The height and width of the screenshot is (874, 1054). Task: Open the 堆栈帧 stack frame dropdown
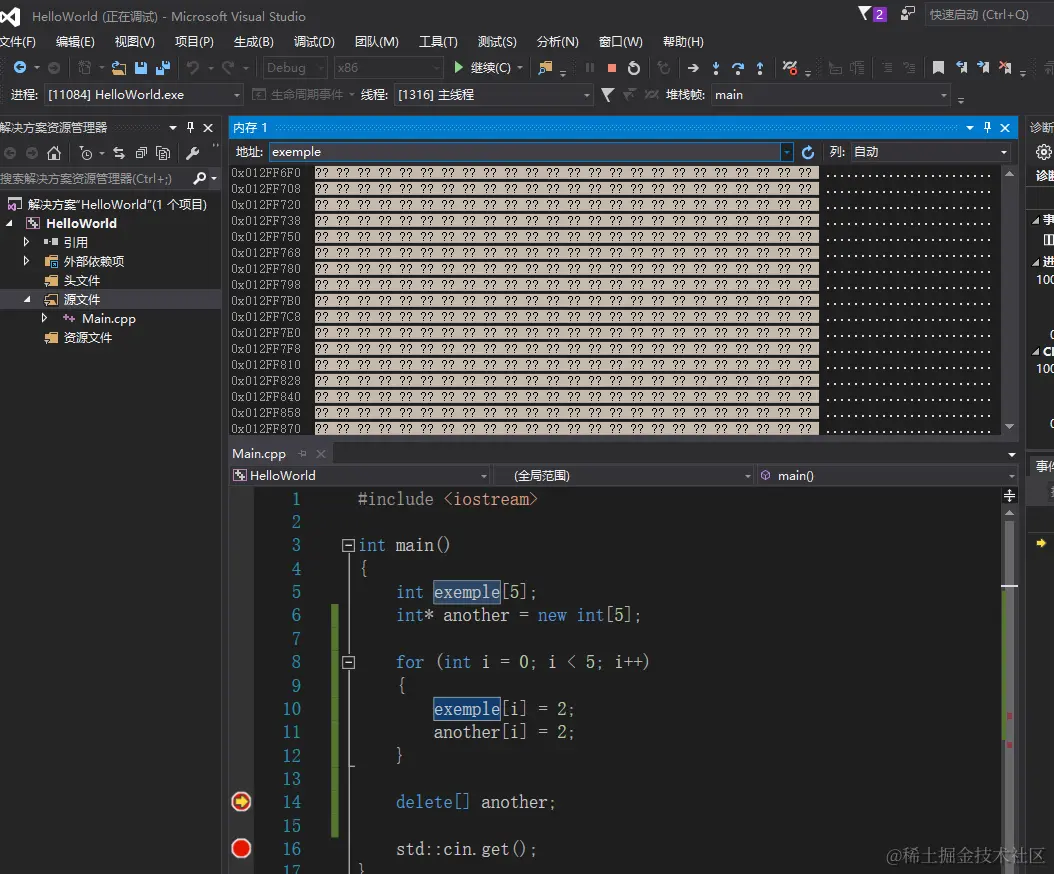point(943,95)
